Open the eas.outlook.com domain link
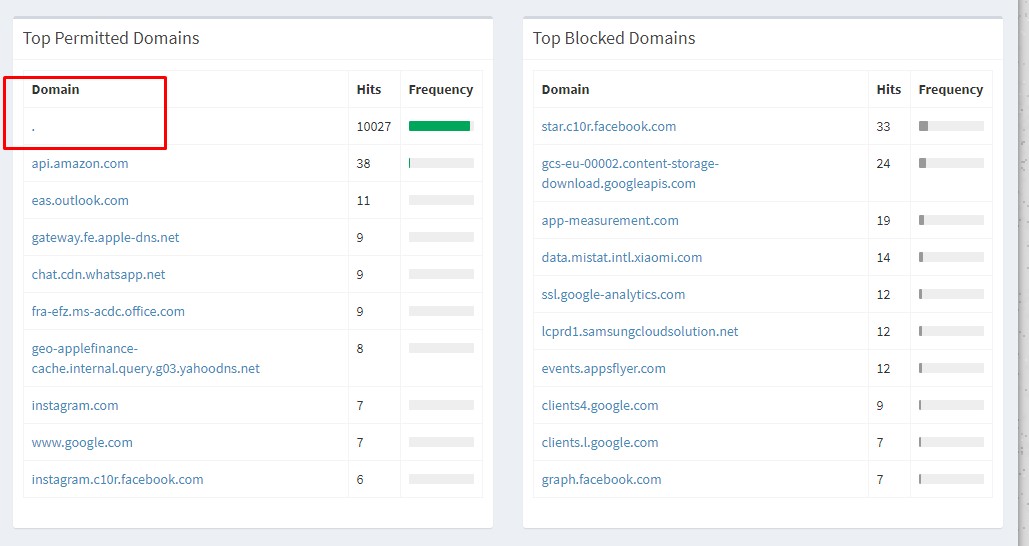 (x=80, y=200)
